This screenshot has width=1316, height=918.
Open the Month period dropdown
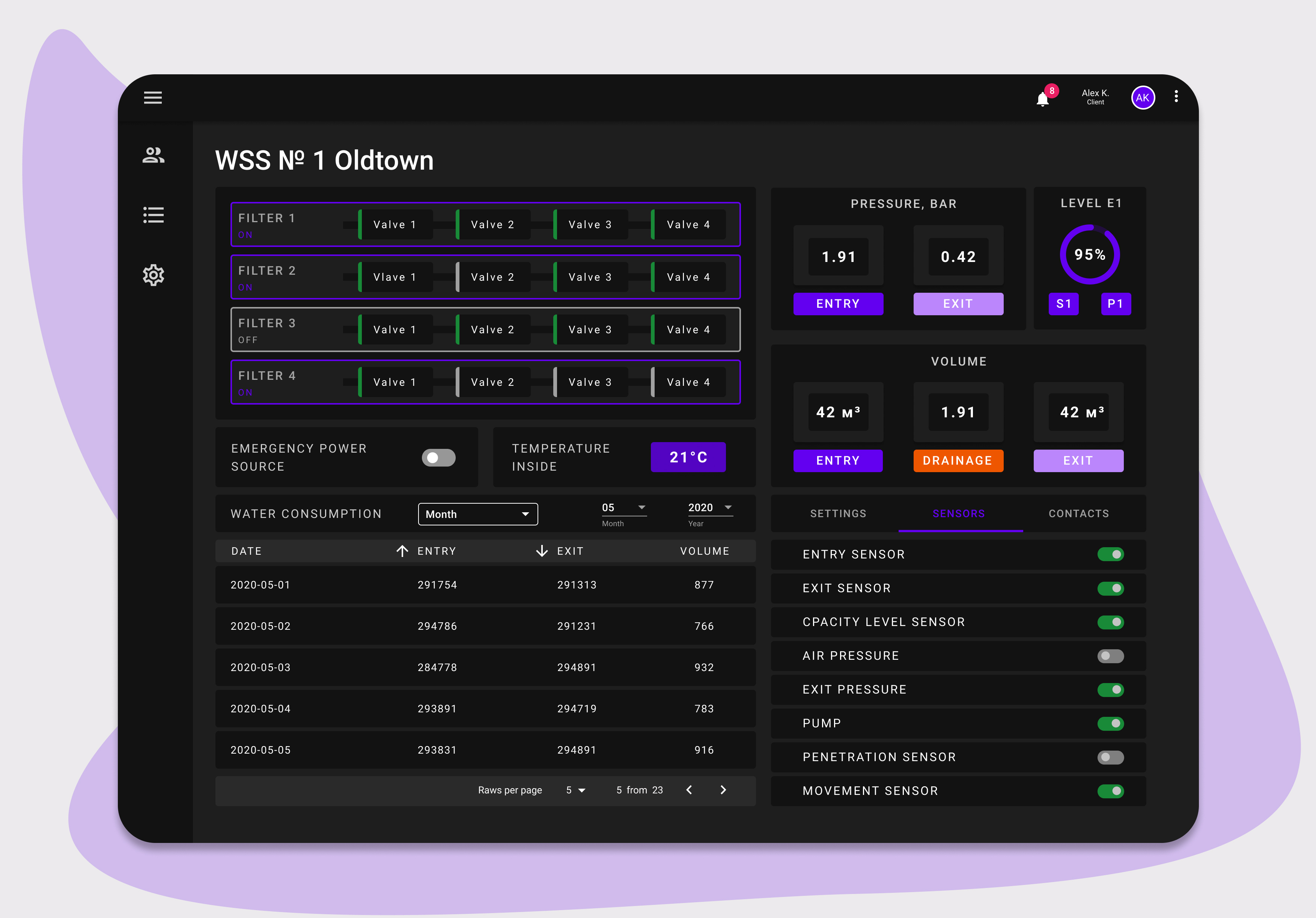coord(477,514)
